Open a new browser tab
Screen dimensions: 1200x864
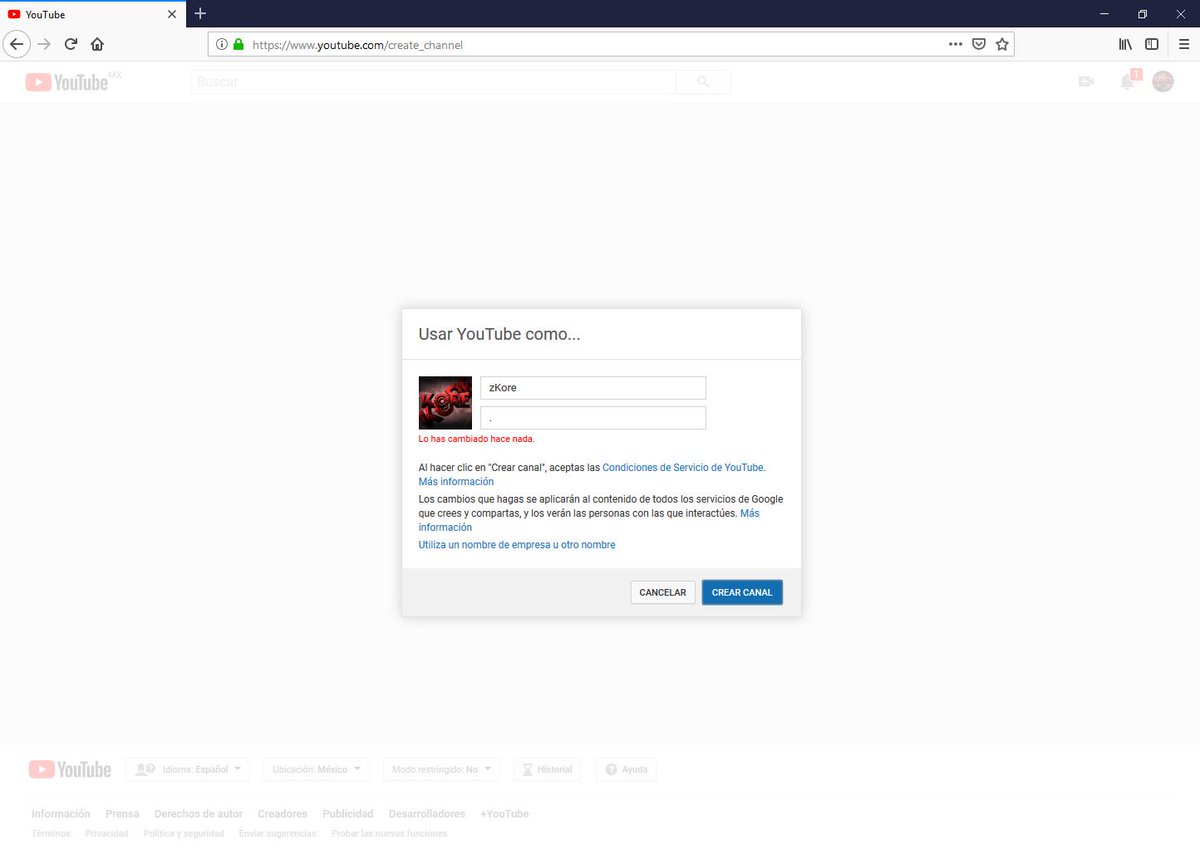click(x=200, y=14)
